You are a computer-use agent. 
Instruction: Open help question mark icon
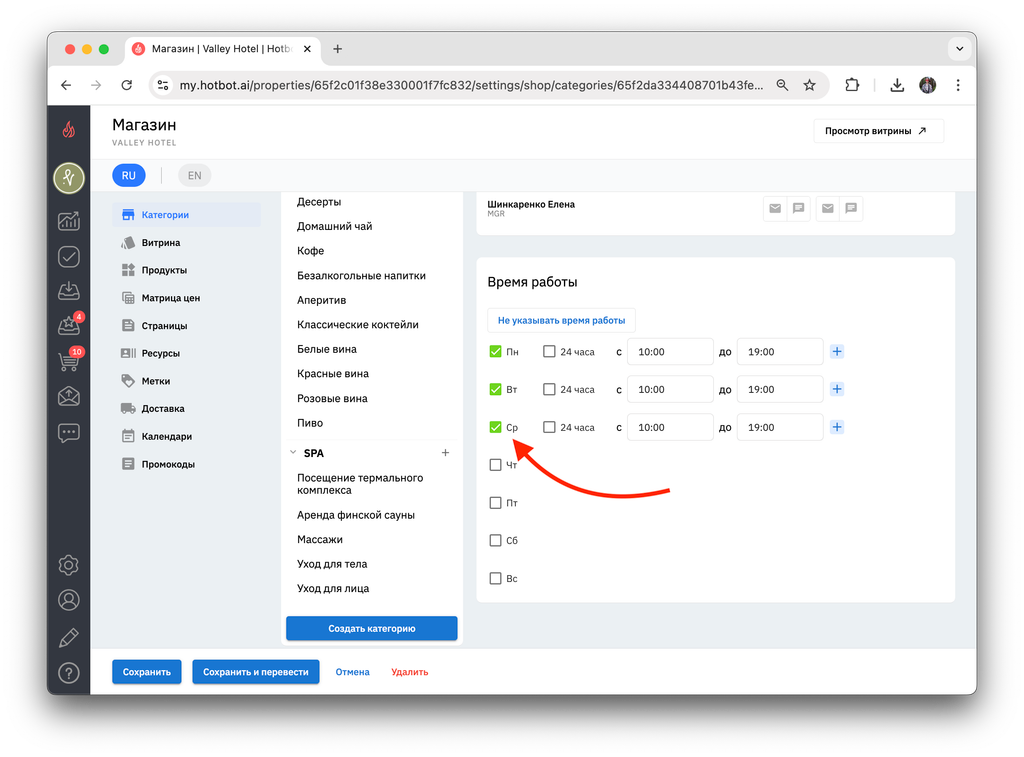click(x=69, y=673)
